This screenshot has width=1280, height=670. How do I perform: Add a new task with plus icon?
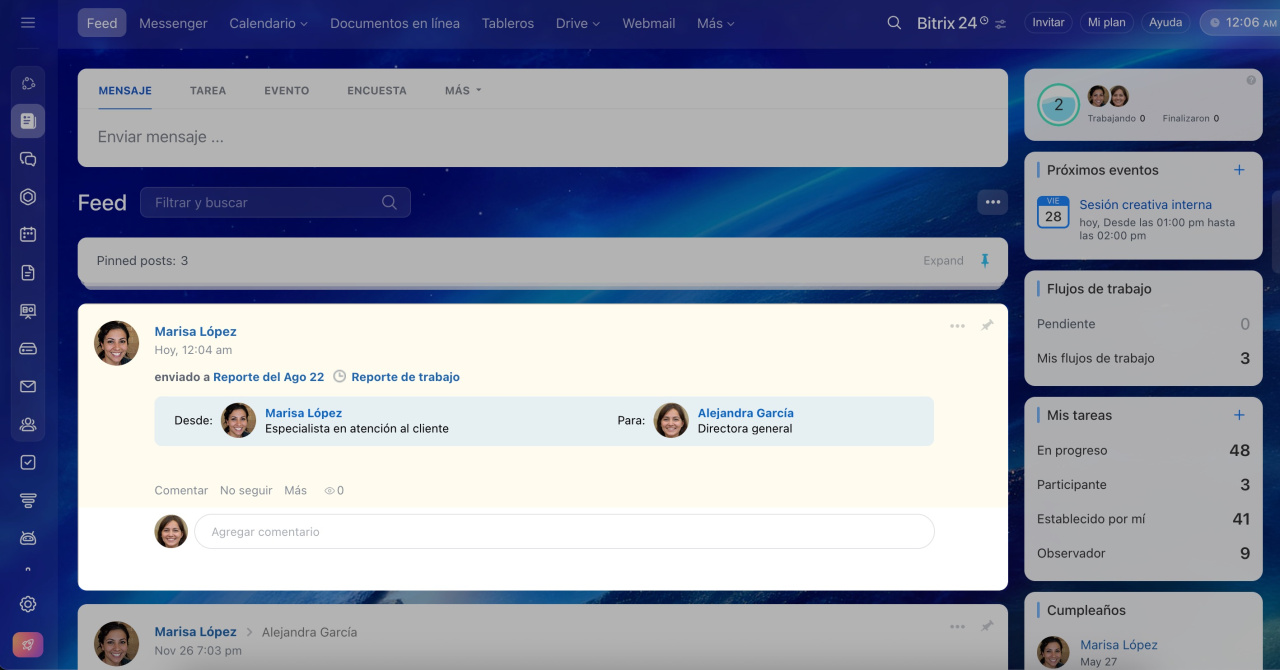[1239, 415]
